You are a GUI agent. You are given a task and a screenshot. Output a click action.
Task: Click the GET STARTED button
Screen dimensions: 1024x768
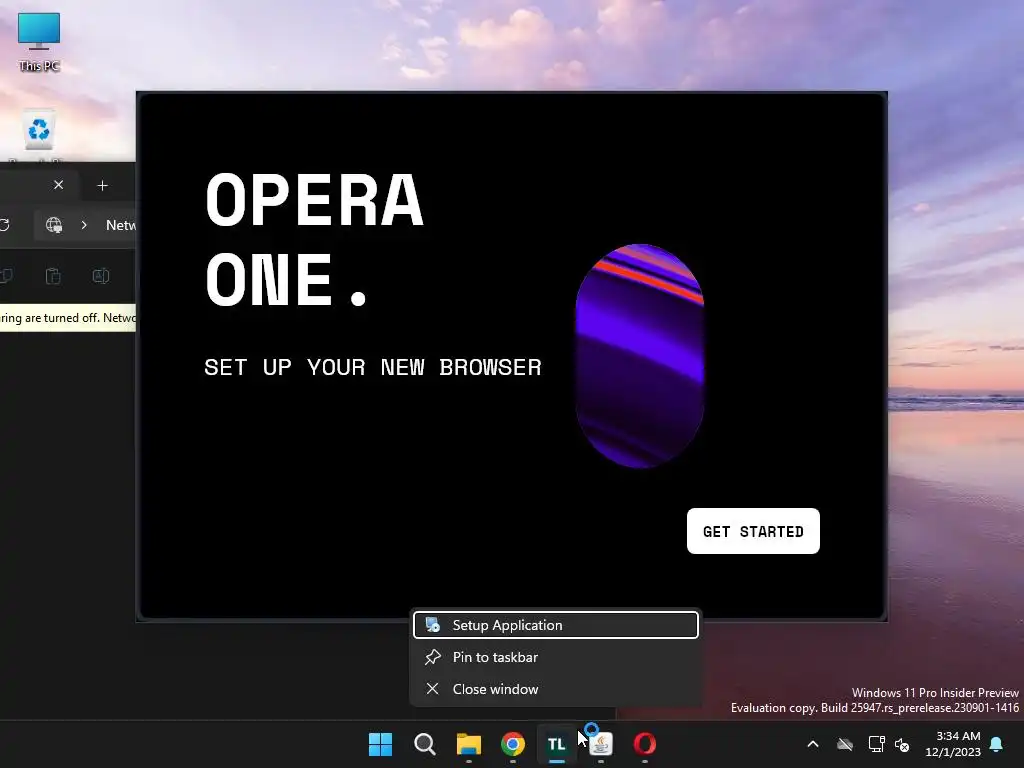tap(753, 531)
